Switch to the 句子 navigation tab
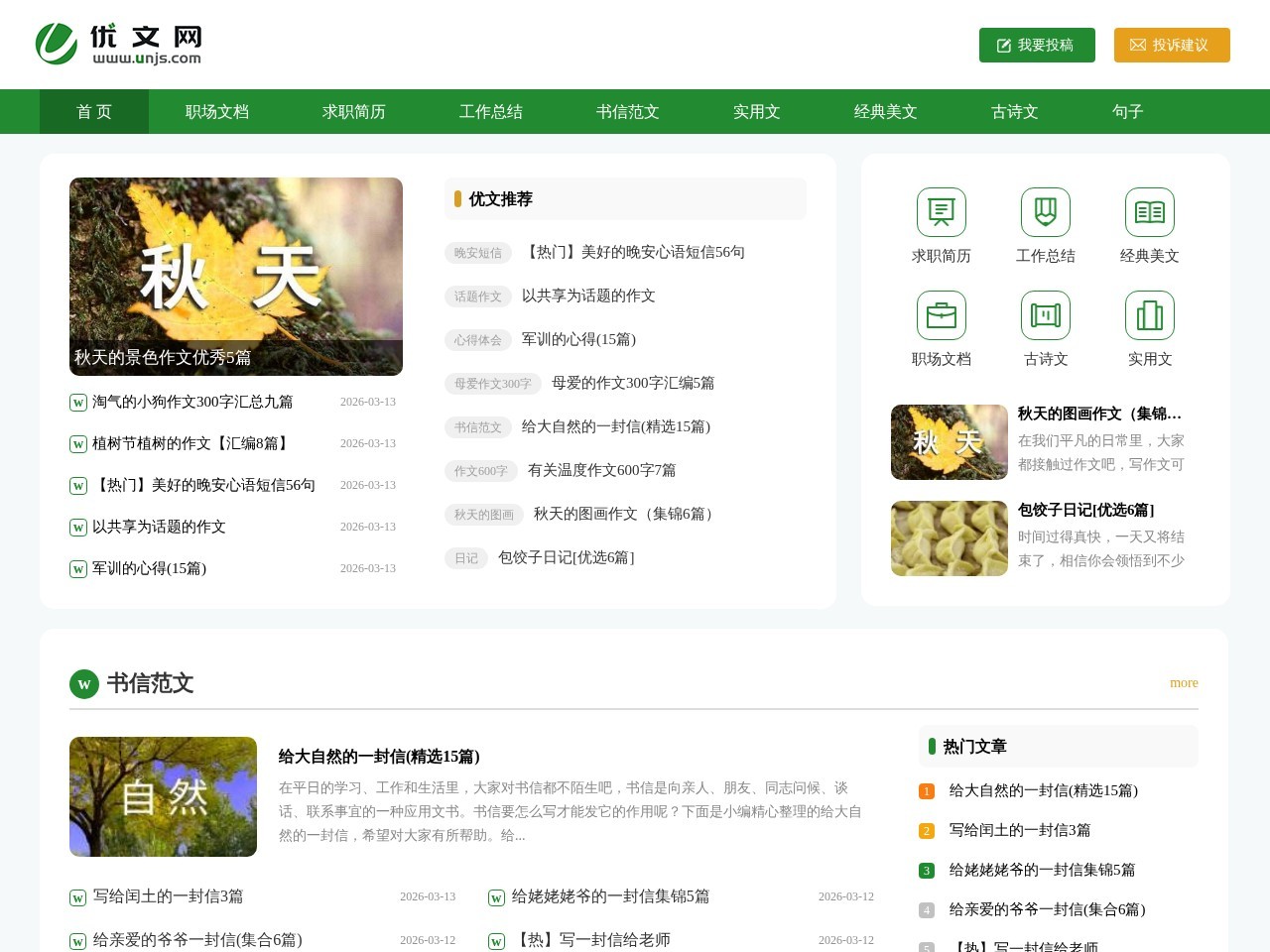This screenshot has height=952, width=1270. click(x=1127, y=112)
